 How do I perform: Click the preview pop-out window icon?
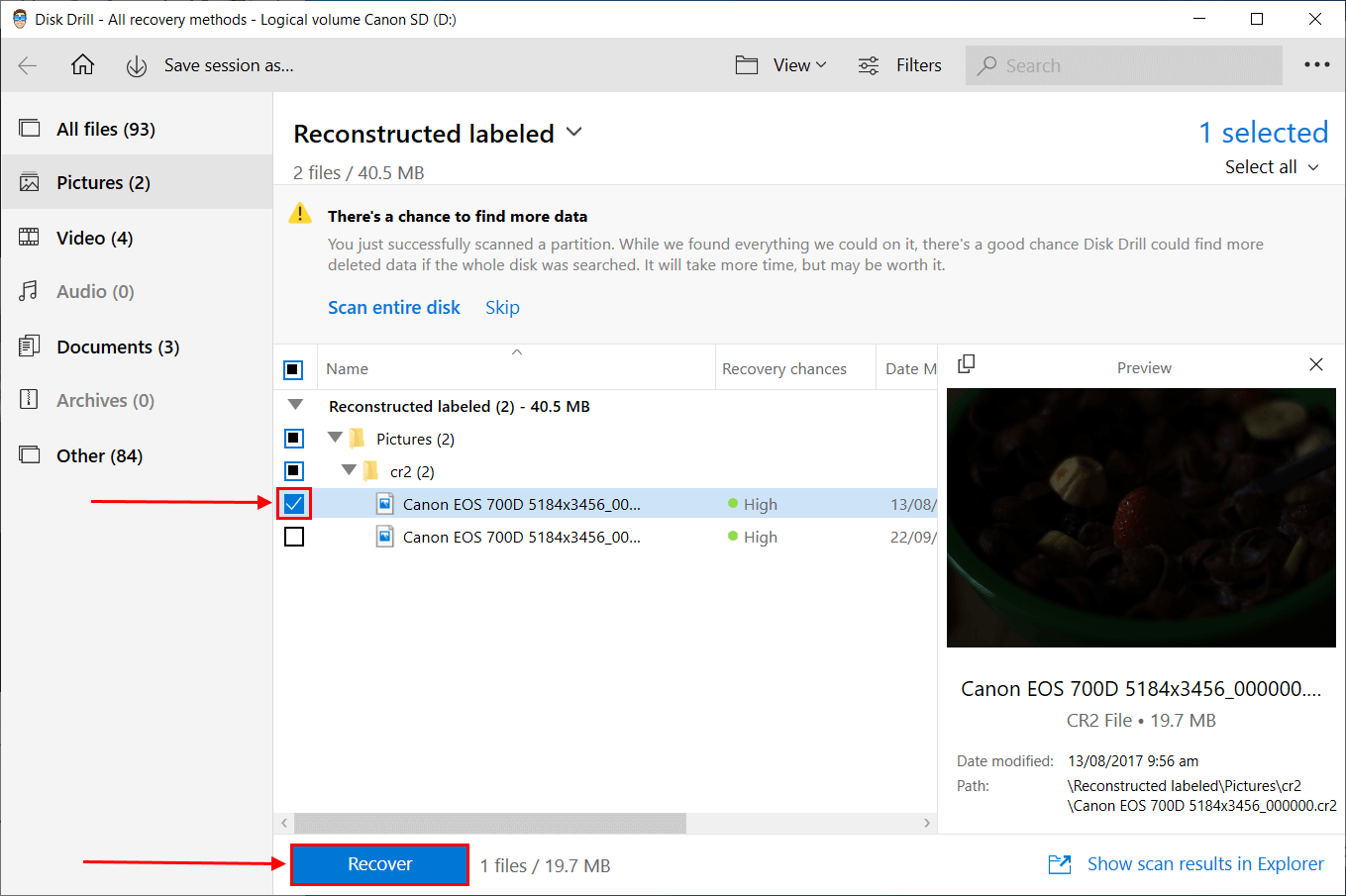click(x=967, y=364)
